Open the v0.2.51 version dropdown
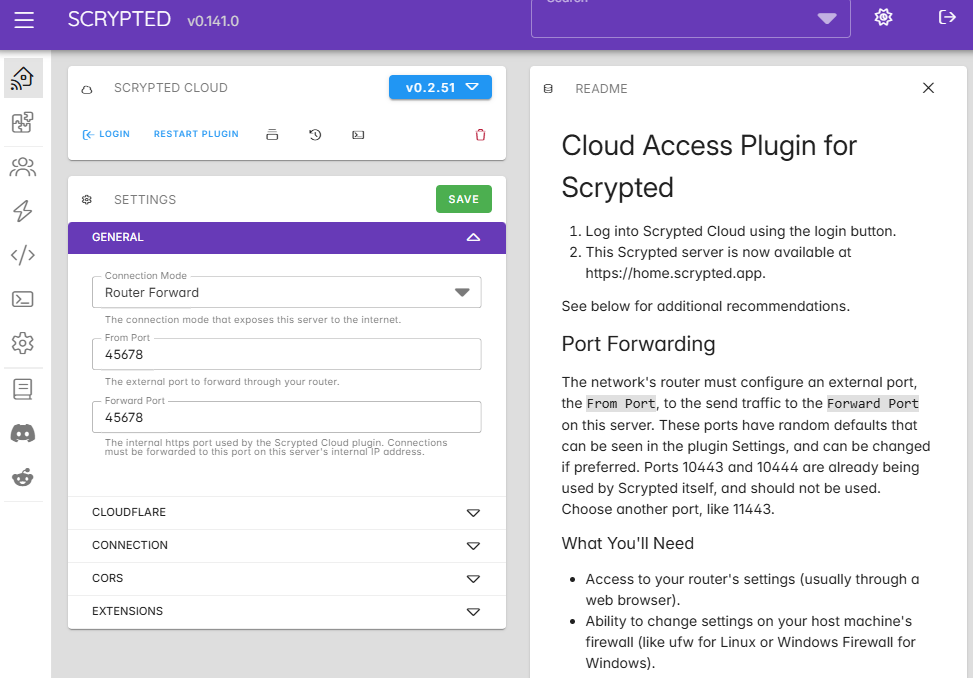The width and height of the screenshot is (973, 678). point(440,88)
